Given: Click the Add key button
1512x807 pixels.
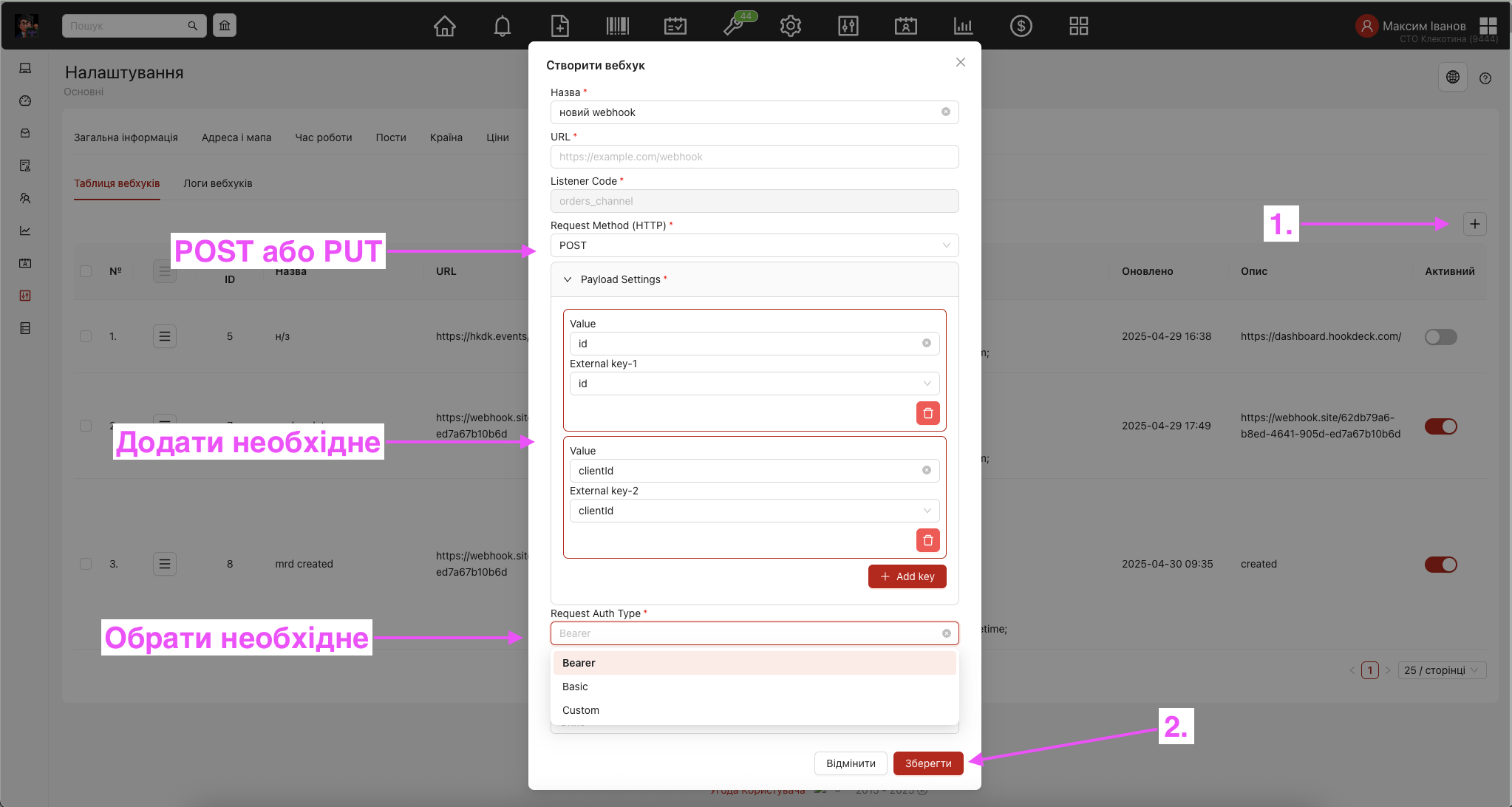Looking at the screenshot, I should click(x=907, y=576).
